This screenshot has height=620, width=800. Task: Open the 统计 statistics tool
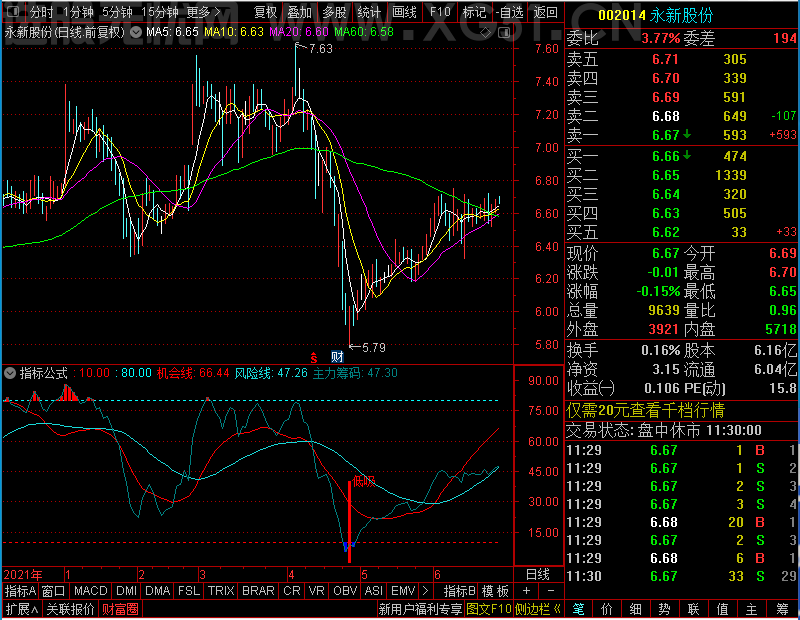[x=369, y=12]
